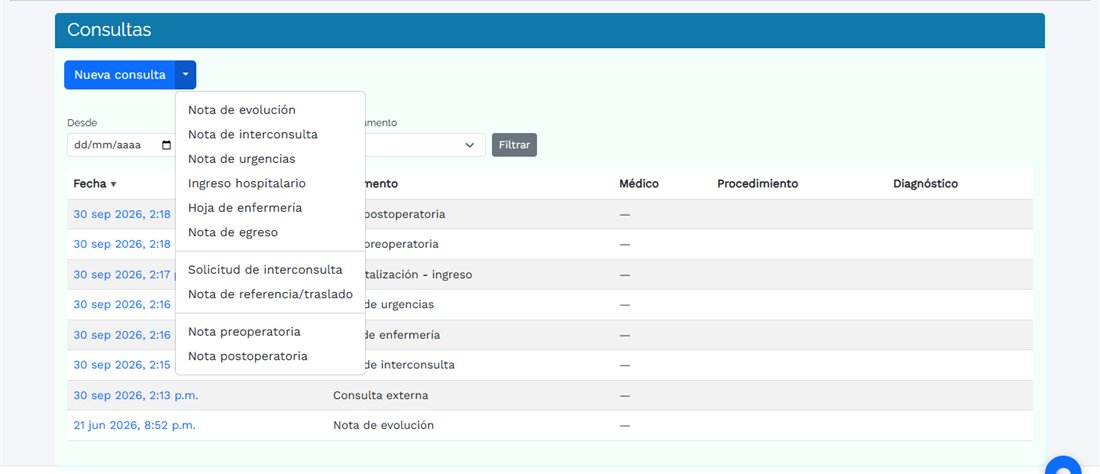Open the calendar picker icon in Desde
Image resolution: width=1100 pixels, height=474 pixels.
(166, 145)
